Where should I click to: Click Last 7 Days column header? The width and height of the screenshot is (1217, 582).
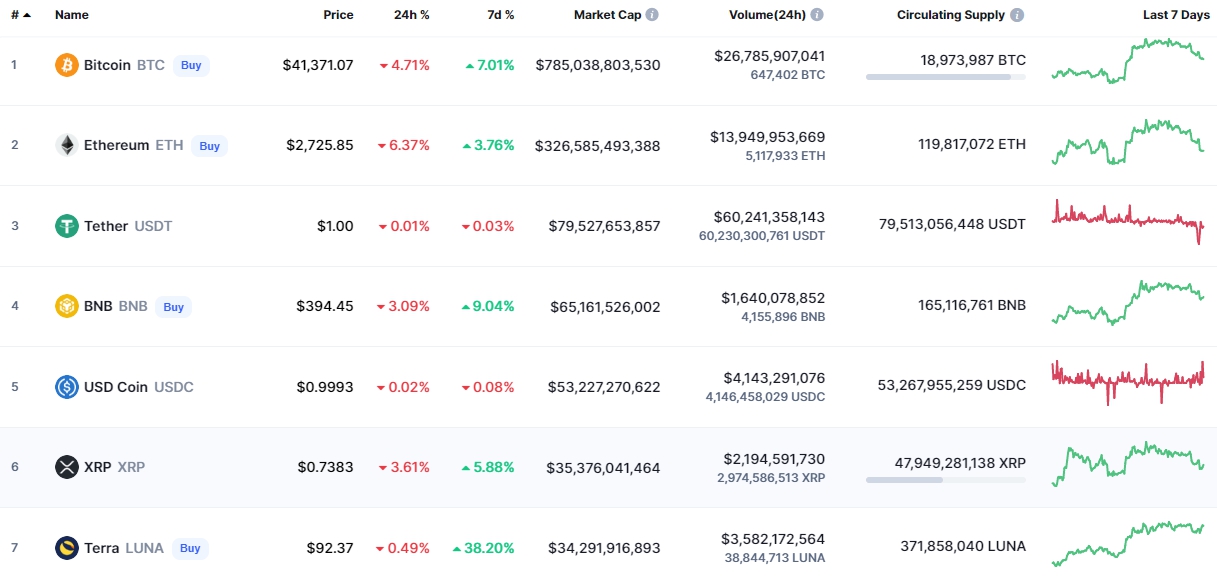tap(1174, 15)
